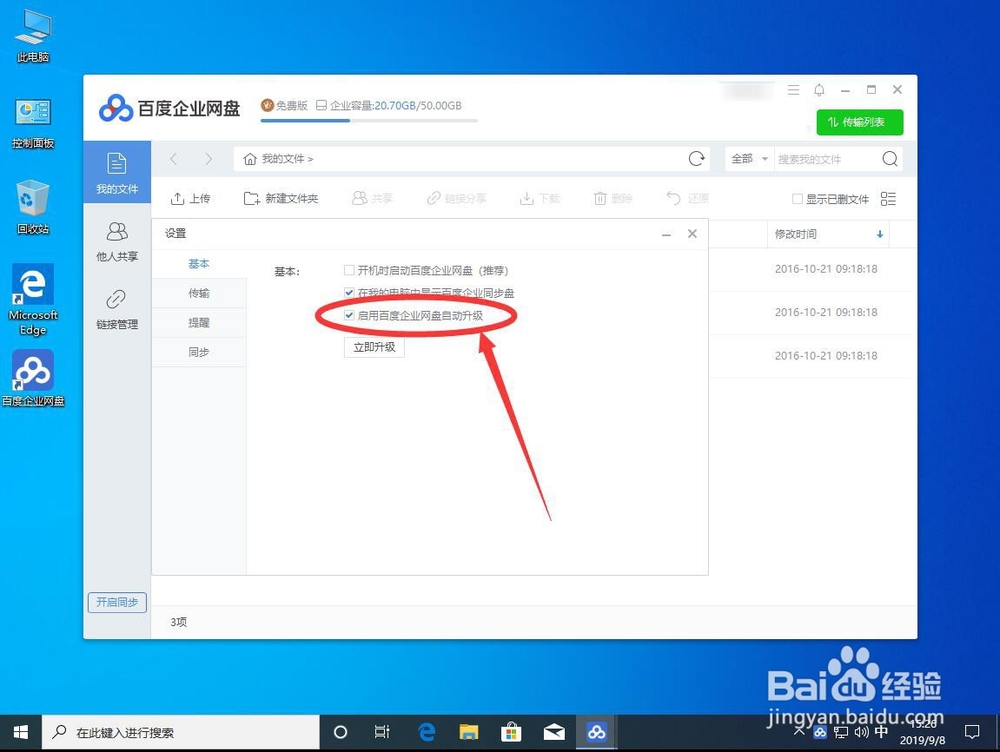Open Microsoft Edge desktop shortcut
Image resolution: width=1000 pixels, height=752 pixels.
(33, 300)
